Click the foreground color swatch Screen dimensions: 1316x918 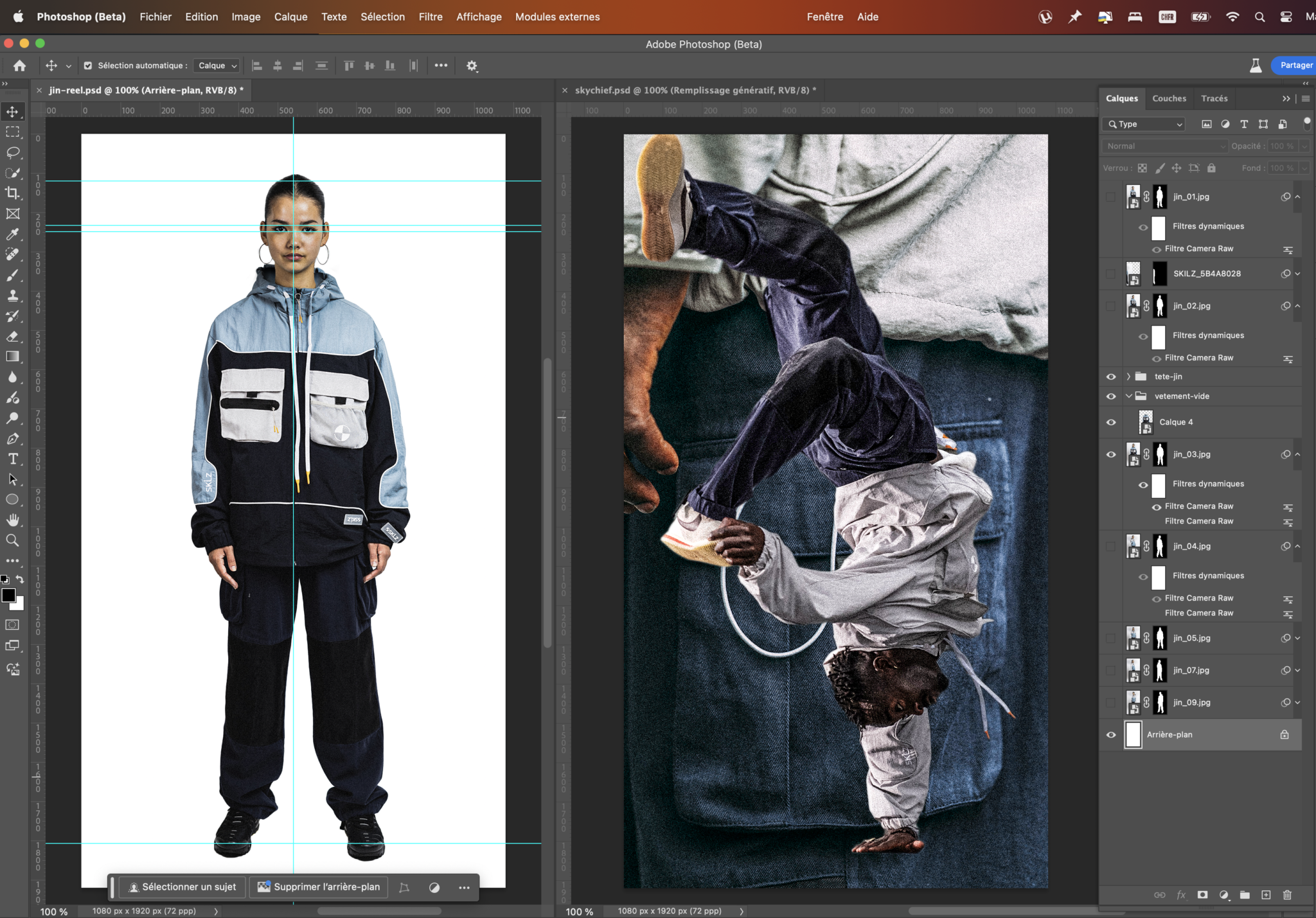coord(8,596)
